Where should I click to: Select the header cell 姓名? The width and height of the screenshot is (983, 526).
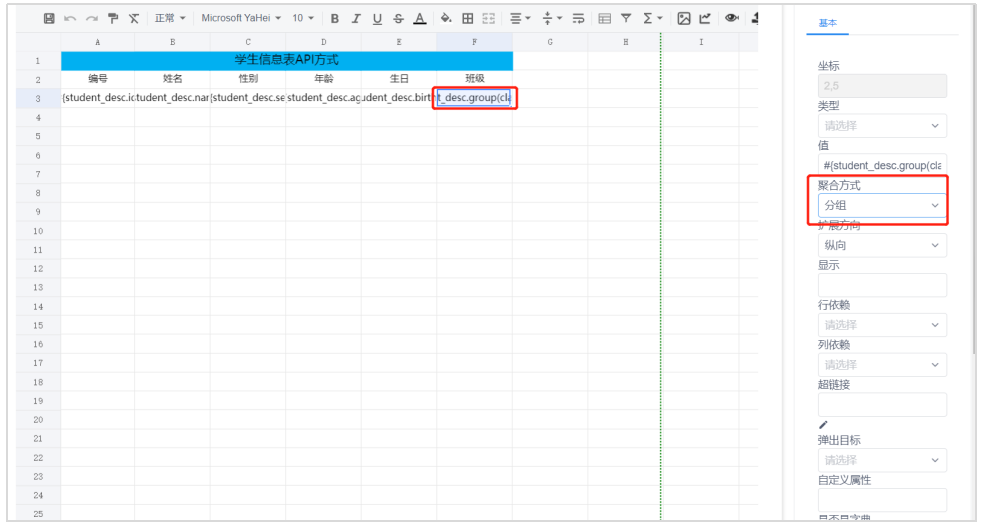click(x=172, y=79)
